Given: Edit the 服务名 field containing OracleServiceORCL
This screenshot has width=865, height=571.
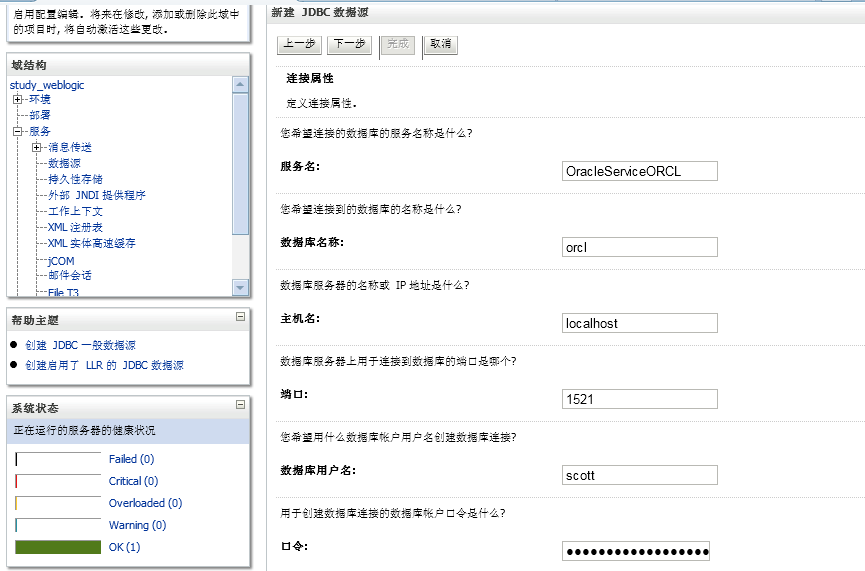Looking at the screenshot, I should pyautogui.click(x=639, y=171).
